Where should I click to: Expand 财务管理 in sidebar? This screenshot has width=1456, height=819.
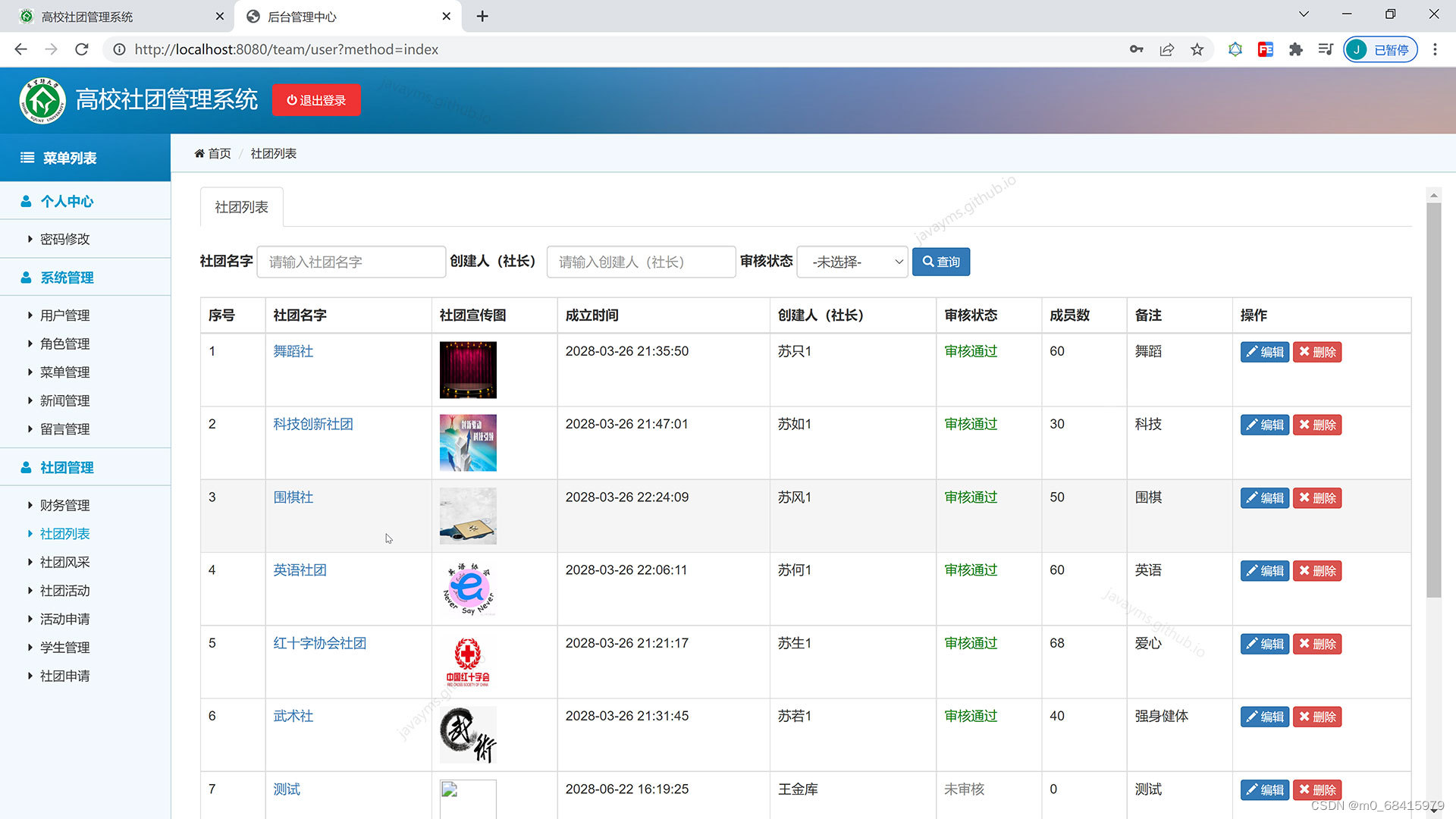(64, 505)
